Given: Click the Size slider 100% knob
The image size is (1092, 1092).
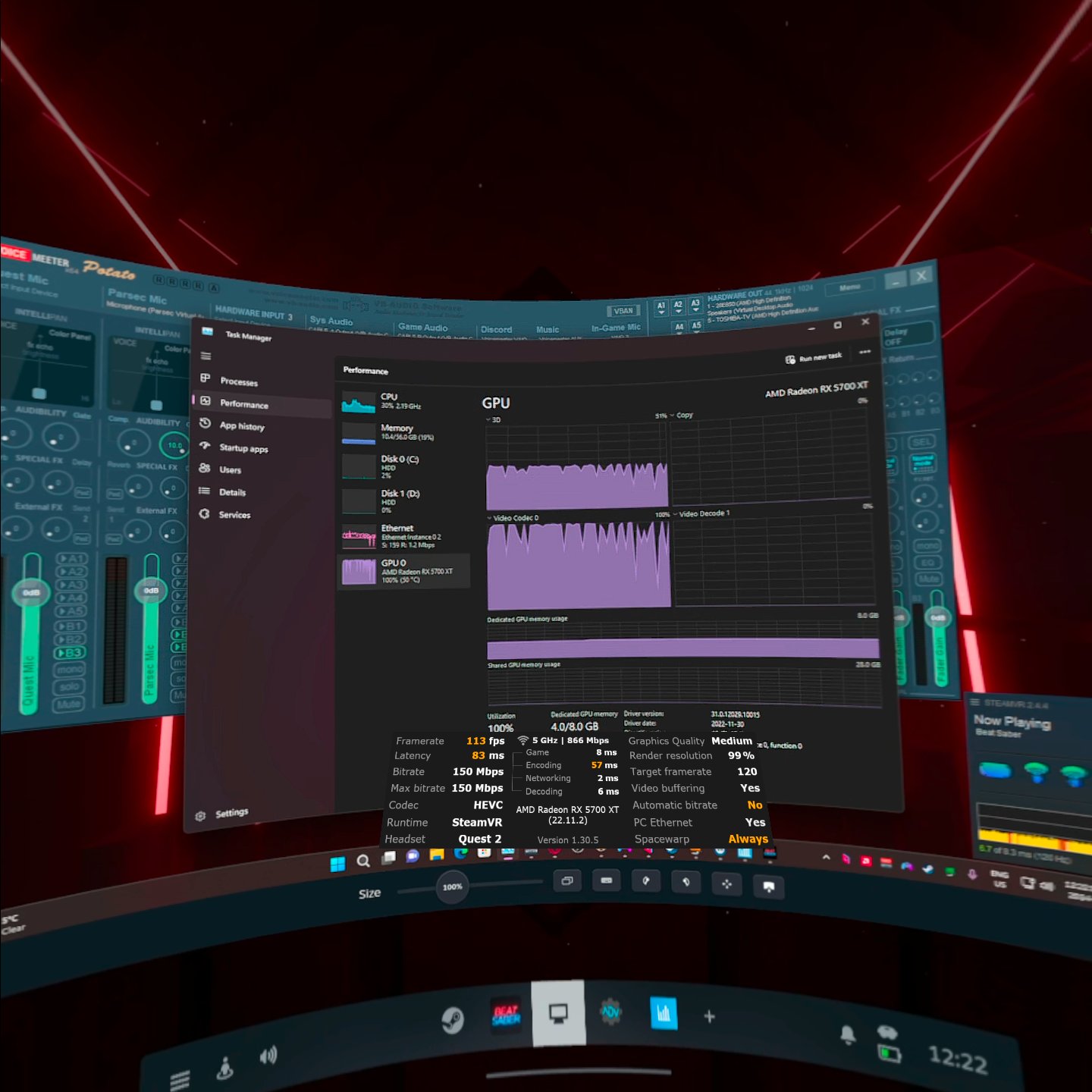Looking at the screenshot, I should 452,886.
